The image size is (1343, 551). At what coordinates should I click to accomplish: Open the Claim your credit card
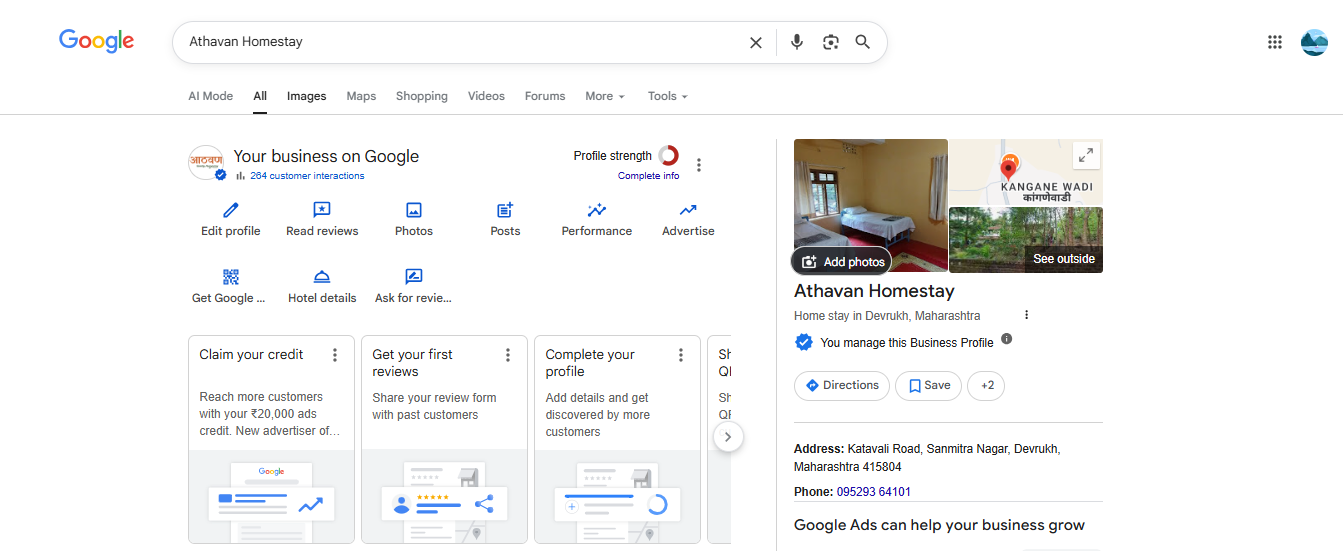pyautogui.click(x=271, y=440)
